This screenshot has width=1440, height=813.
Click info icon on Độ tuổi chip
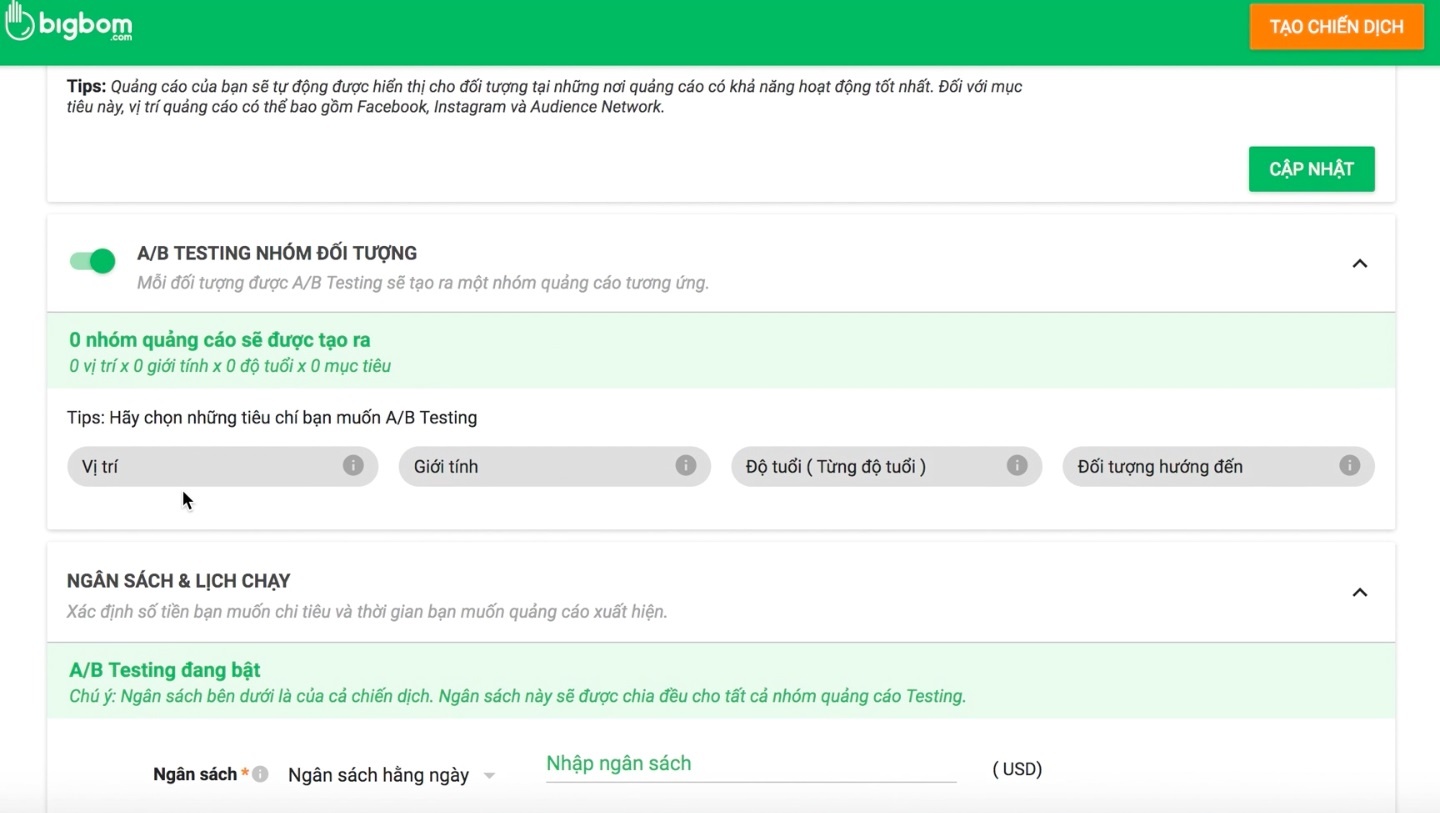[x=1017, y=465]
